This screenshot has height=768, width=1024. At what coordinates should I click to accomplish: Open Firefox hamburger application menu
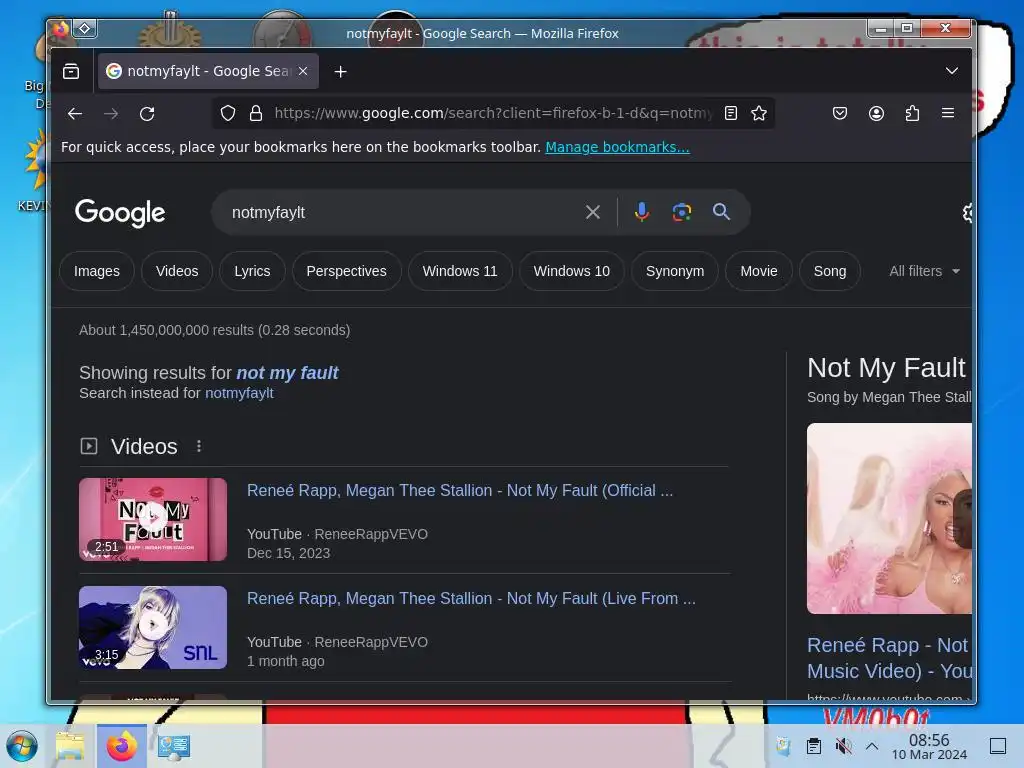pyautogui.click(x=948, y=114)
